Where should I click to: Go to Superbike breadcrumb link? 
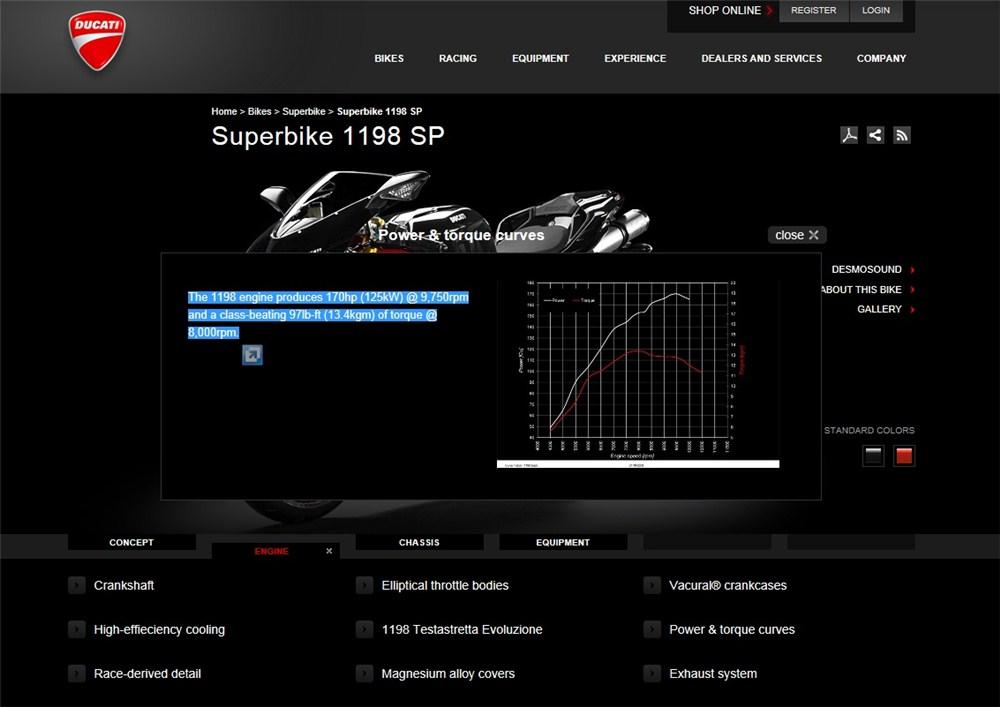tap(304, 111)
